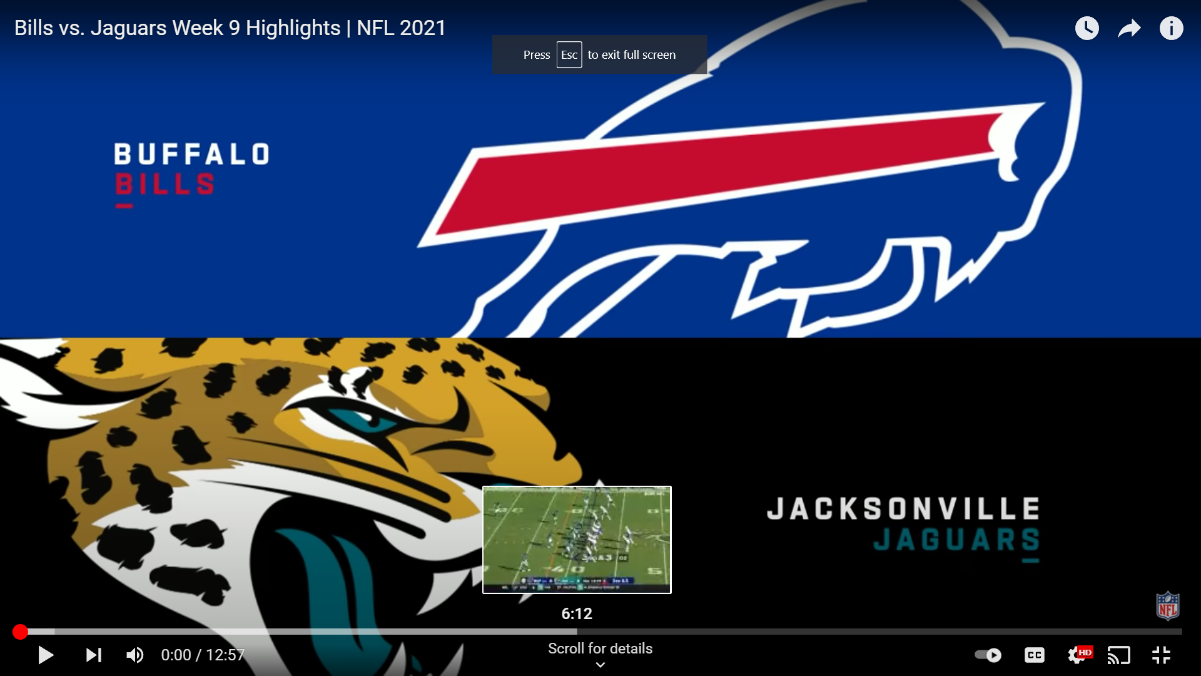Play the video
Image resolution: width=1201 pixels, height=676 pixels.
pos(46,655)
